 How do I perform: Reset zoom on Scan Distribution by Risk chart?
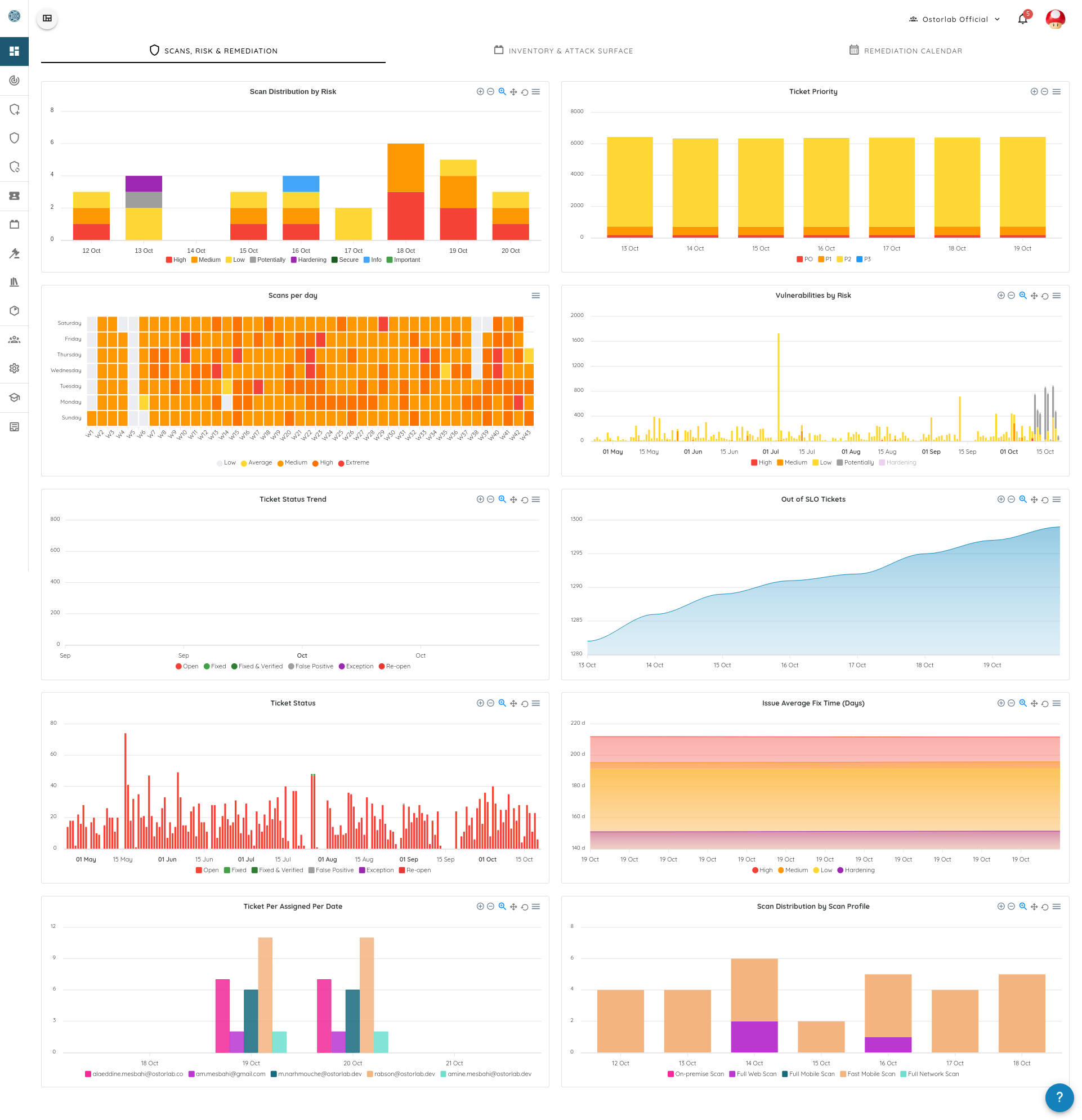[x=525, y=91]
